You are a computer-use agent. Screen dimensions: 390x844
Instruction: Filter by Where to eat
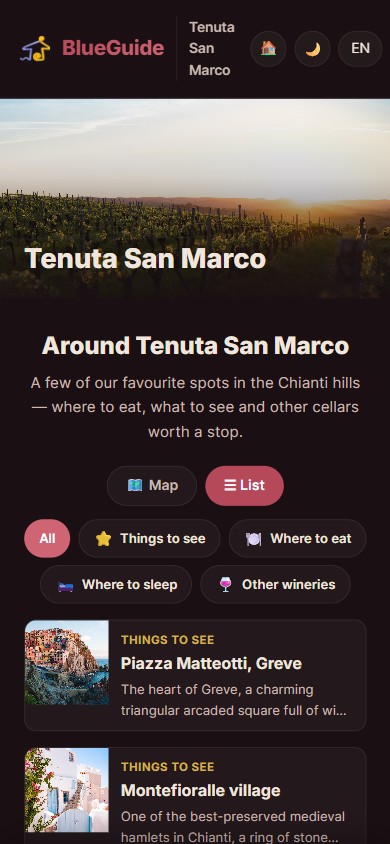(x=297, y=538)
